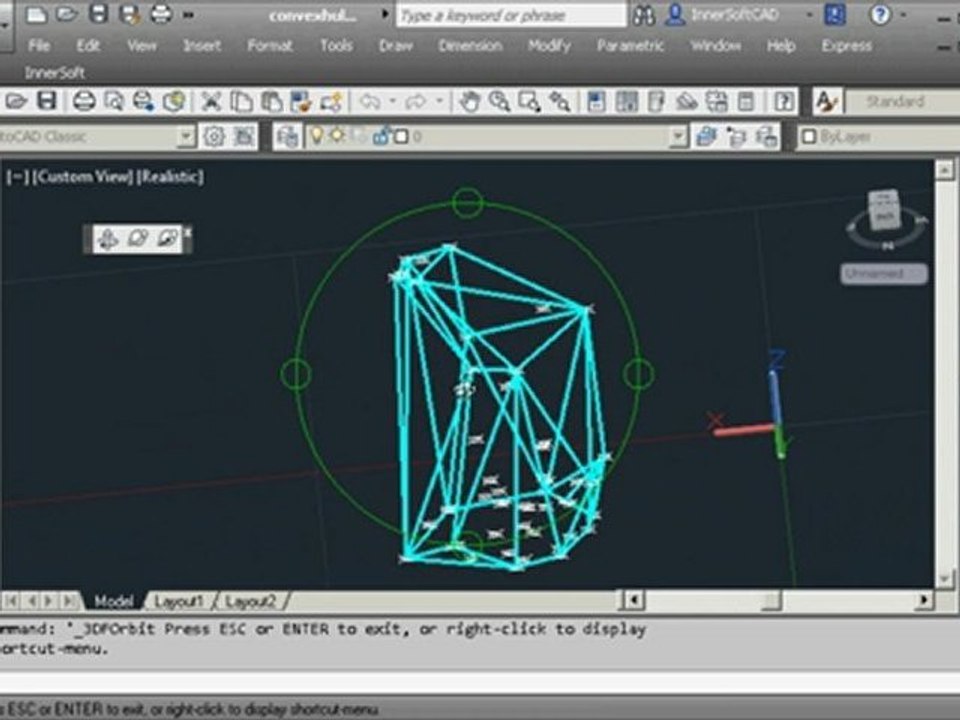The height and width of the screenshot is (720, 960).
Task: Open the layer list dropdown arrow
Action: 678,137
